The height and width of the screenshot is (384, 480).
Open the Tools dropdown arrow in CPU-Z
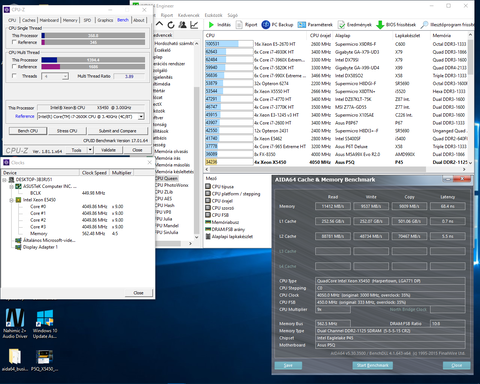click(90, 150)
